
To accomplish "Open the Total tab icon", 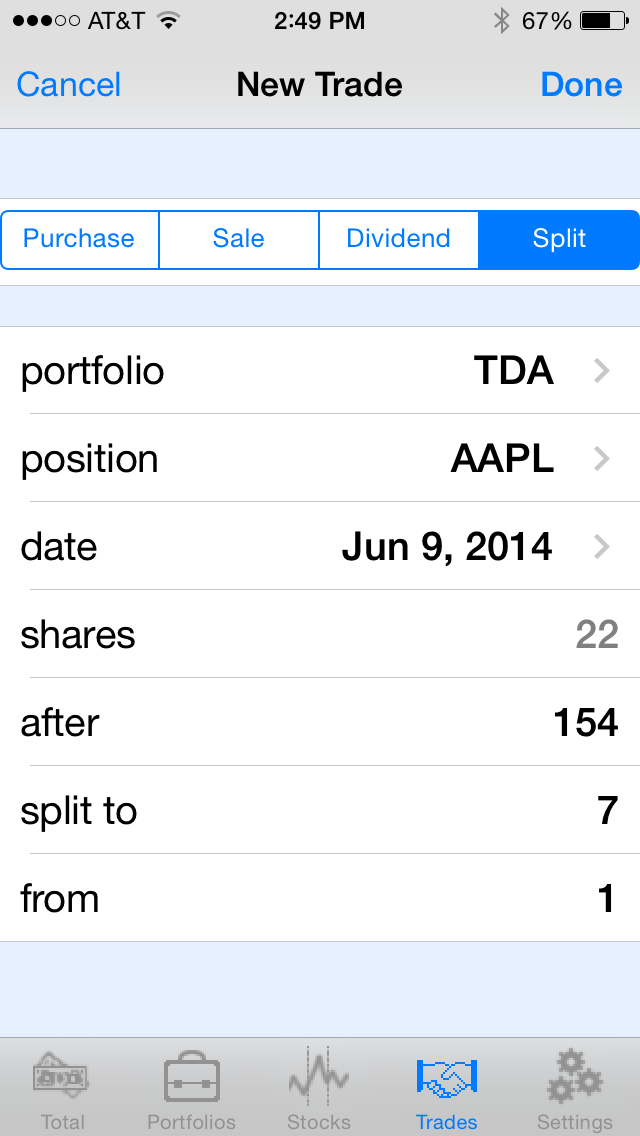I will pos(62,1078).
